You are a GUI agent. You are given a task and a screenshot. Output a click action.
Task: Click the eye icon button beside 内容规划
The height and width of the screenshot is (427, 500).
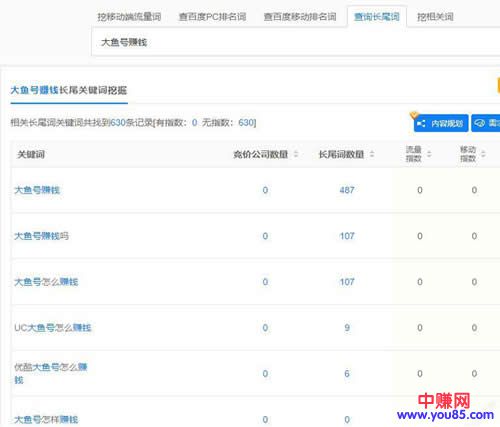click(x=486, y=123)
